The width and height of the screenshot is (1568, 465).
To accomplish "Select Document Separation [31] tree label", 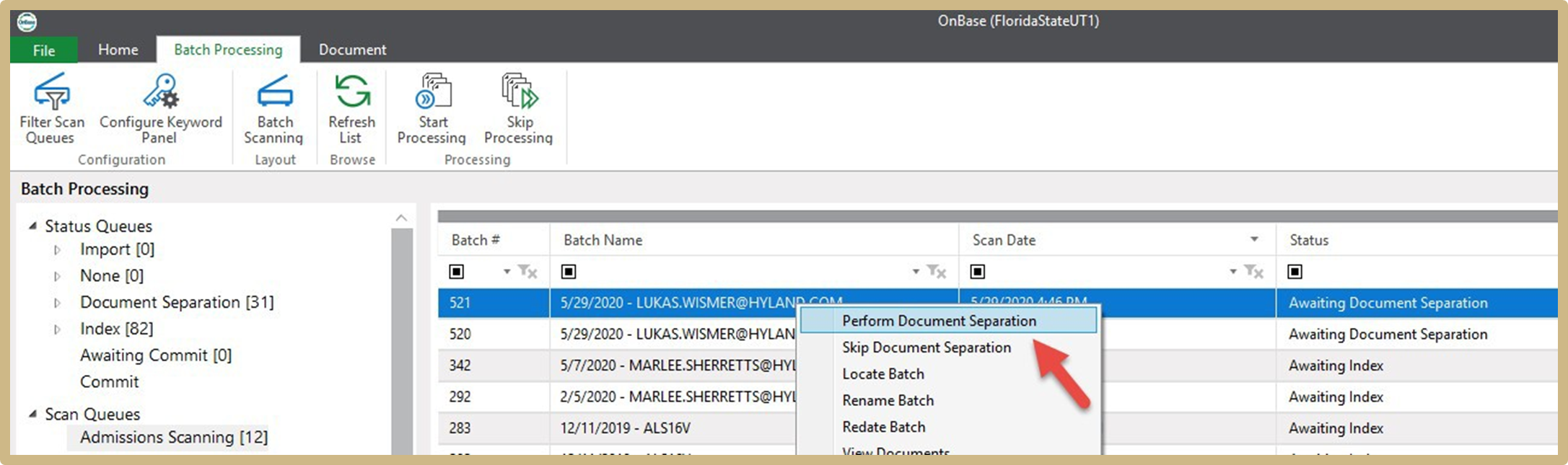I will [177, 303].
